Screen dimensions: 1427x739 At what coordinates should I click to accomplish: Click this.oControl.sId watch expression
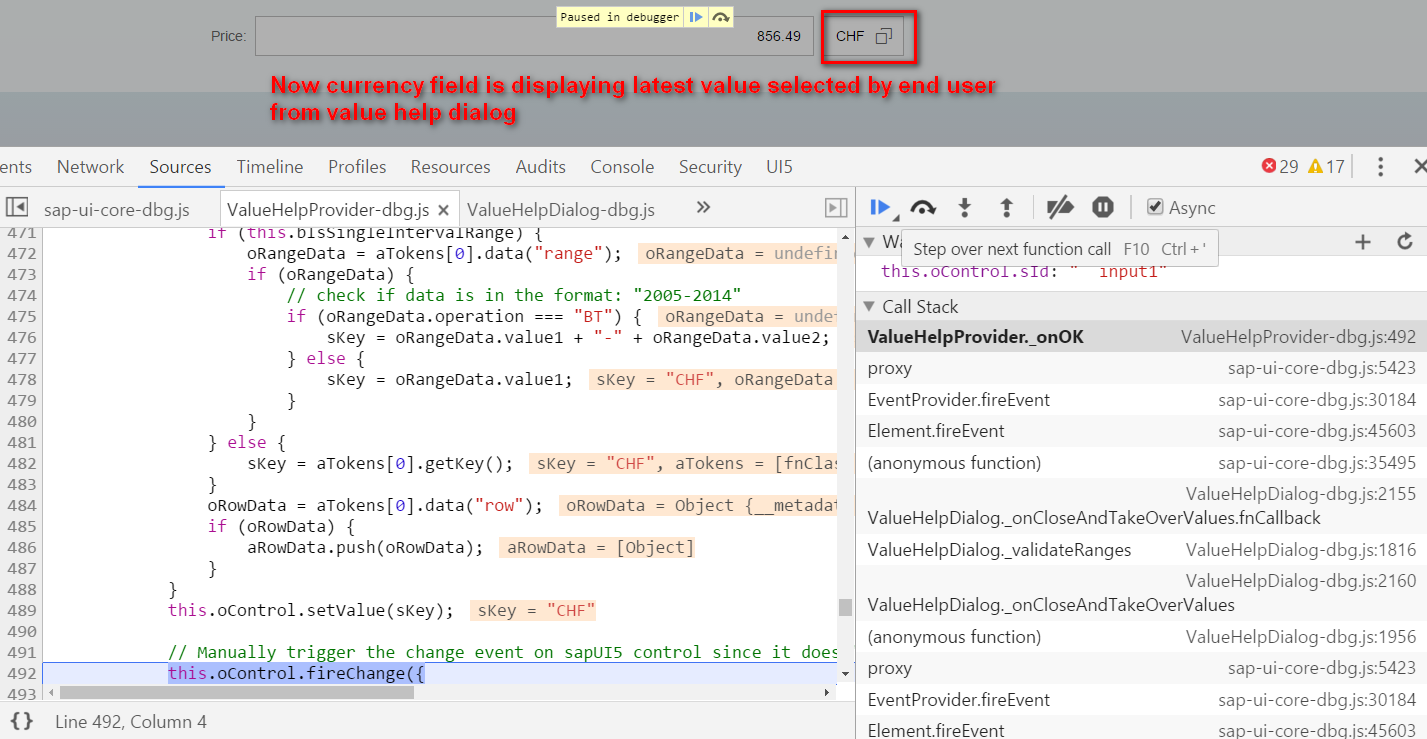click(x=1025, y=271)
